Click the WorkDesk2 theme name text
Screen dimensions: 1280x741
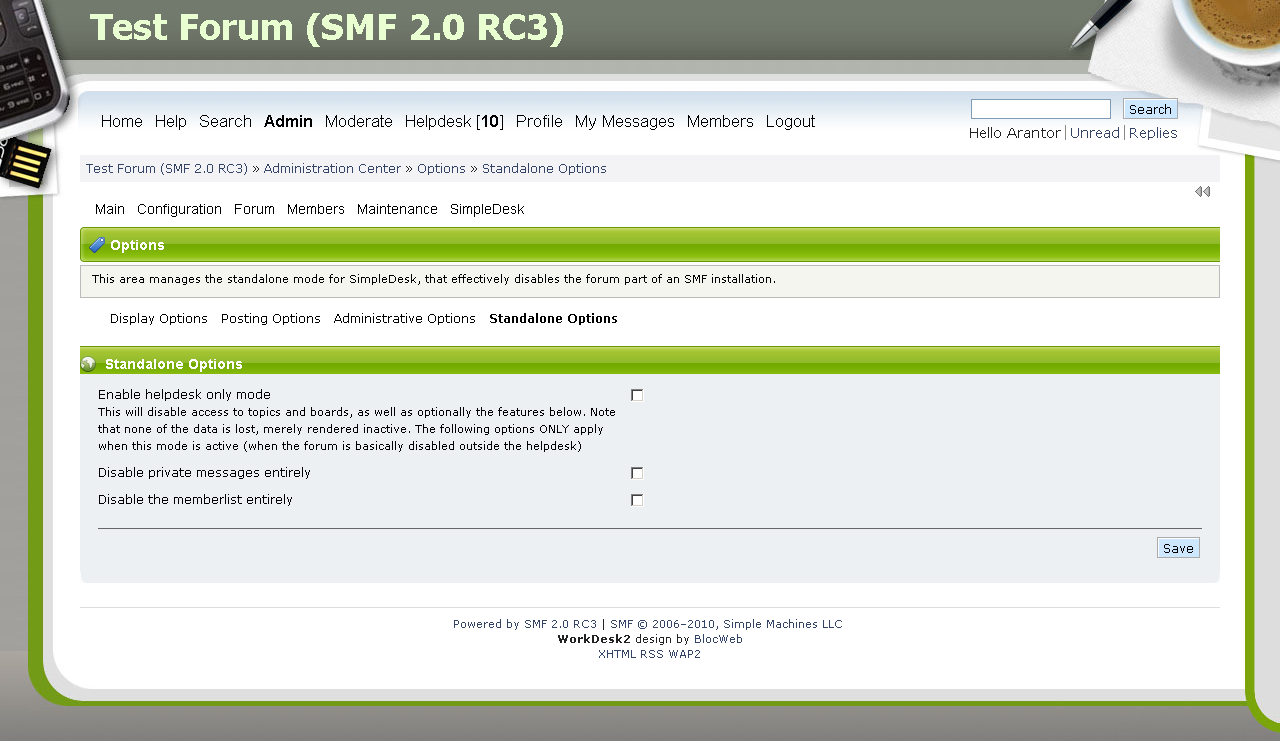(594, 639)
